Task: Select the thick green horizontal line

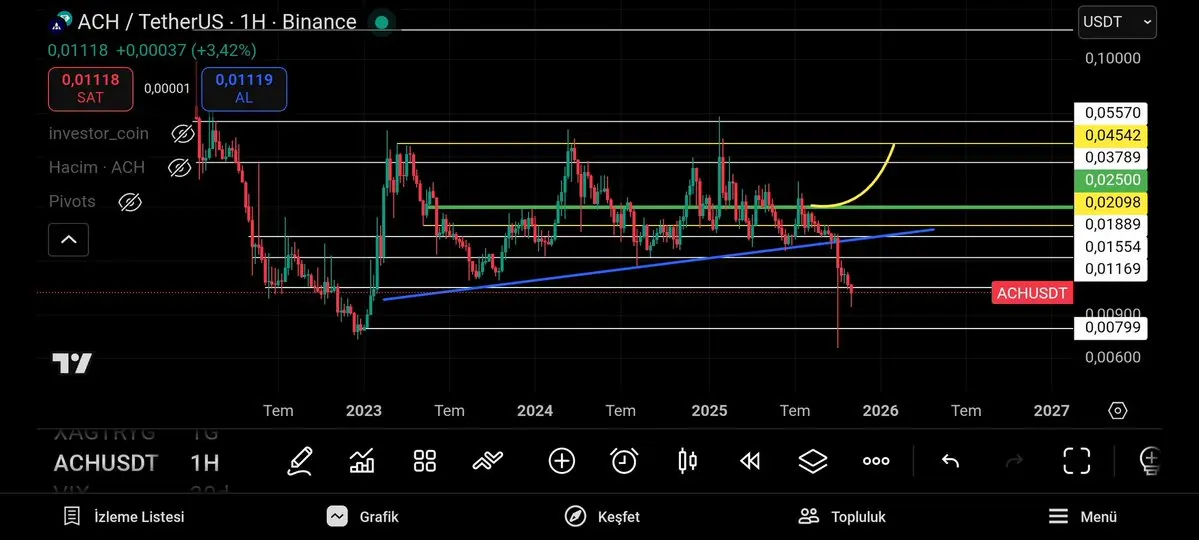Action: pos(749,207)
